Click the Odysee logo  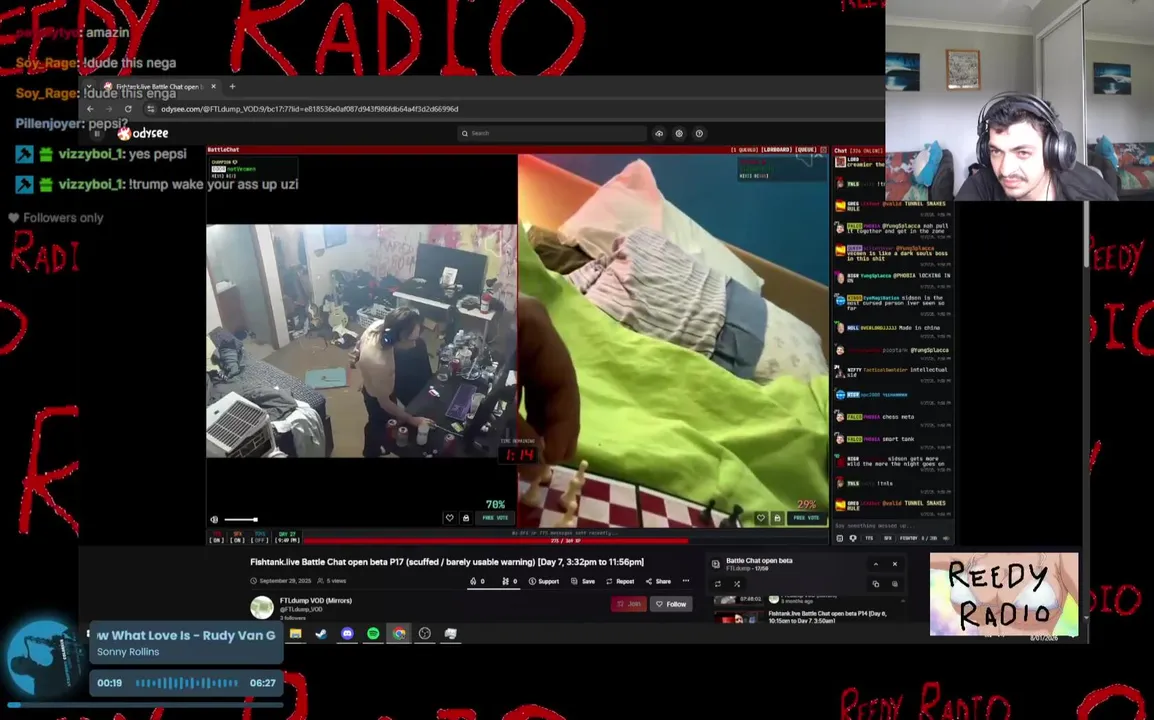click(144, 133)
